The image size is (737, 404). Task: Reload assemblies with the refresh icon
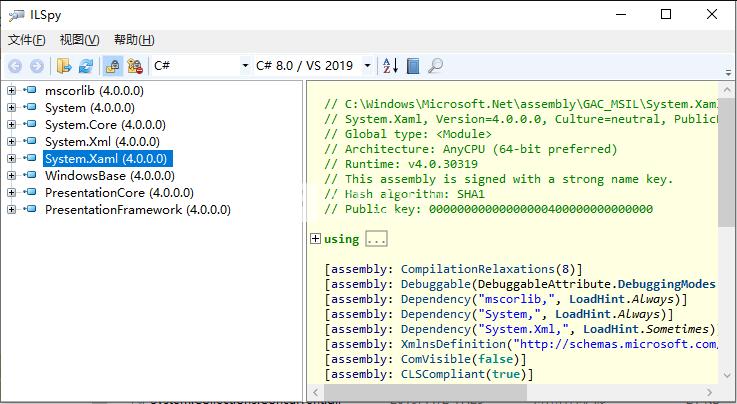click(x=86, y=66)
